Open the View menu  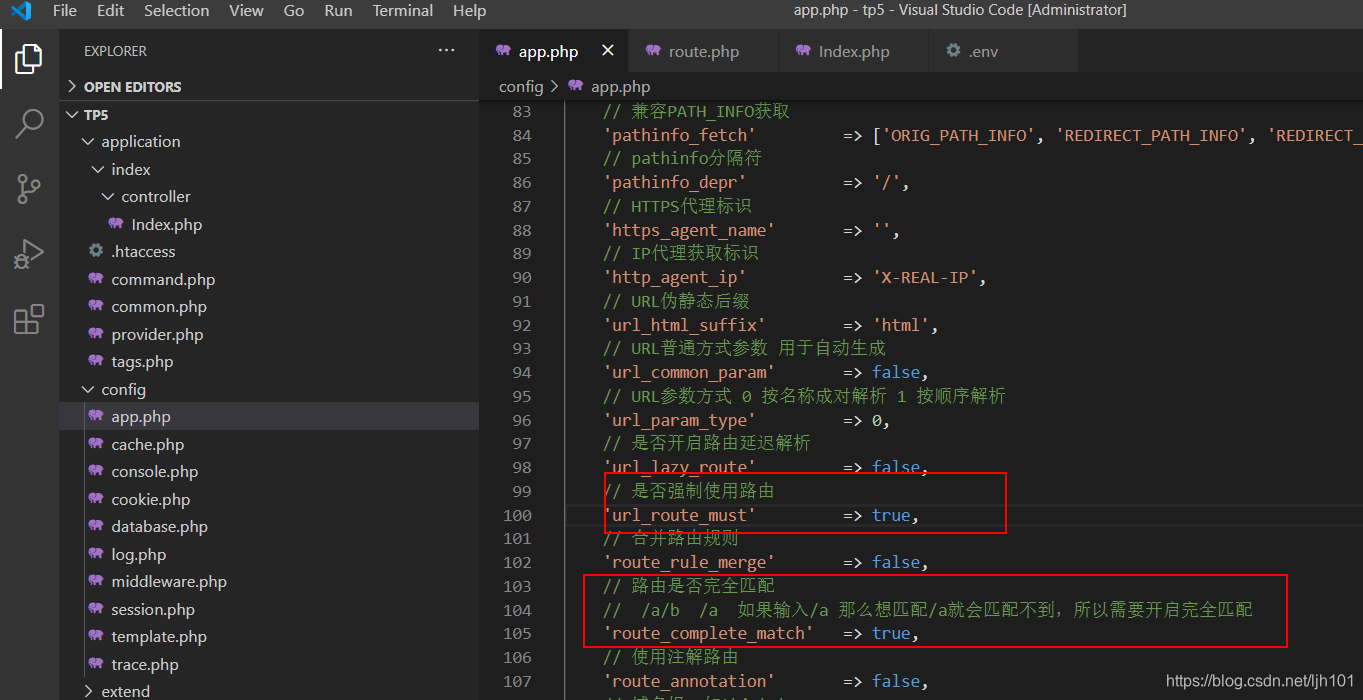246,11
